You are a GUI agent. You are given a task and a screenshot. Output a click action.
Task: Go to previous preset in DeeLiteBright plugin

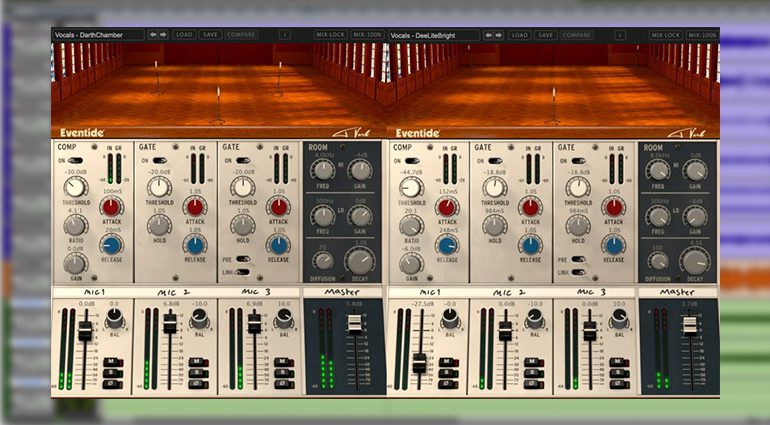[x=488, y=35]
